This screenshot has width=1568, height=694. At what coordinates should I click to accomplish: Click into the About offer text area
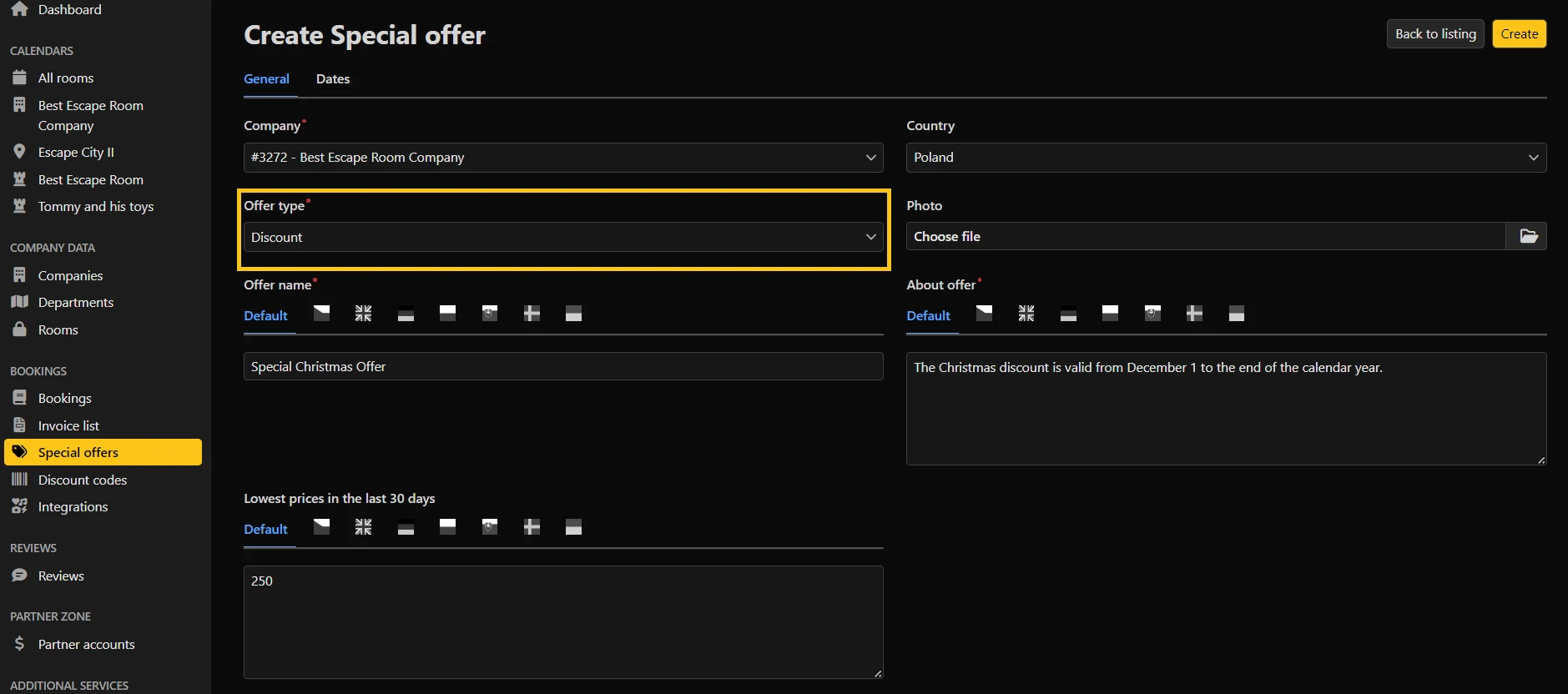(1225, 409)
